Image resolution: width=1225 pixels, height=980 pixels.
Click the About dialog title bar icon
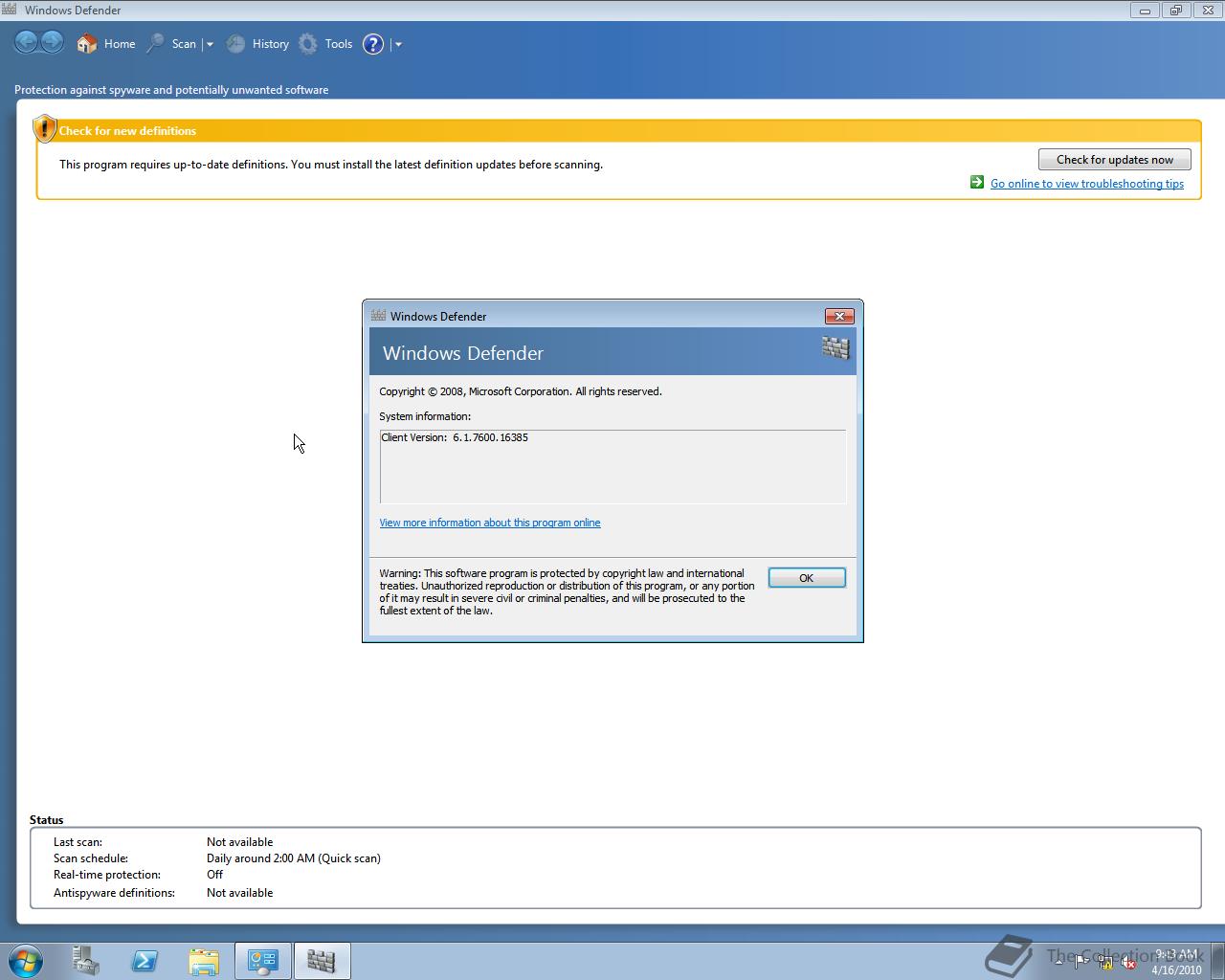378,316
